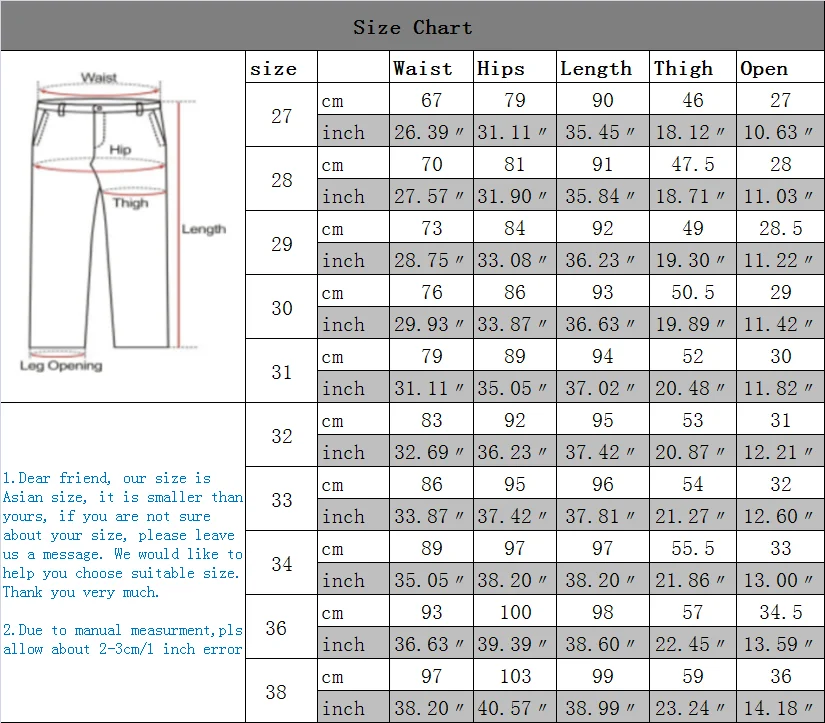Click the hips value 103 cell
The height and width of the screenshot is (723, 825).
[x=515, y=676]
